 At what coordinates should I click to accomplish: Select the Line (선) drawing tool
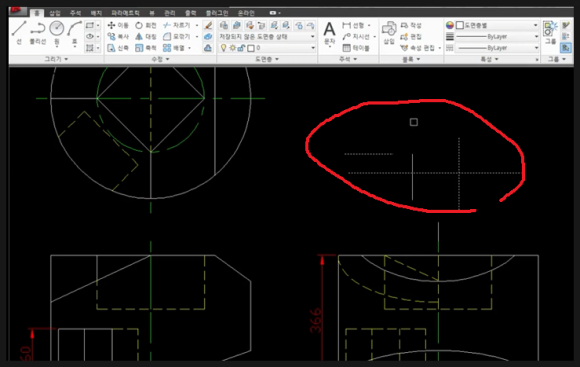click(x=18, y=33)
